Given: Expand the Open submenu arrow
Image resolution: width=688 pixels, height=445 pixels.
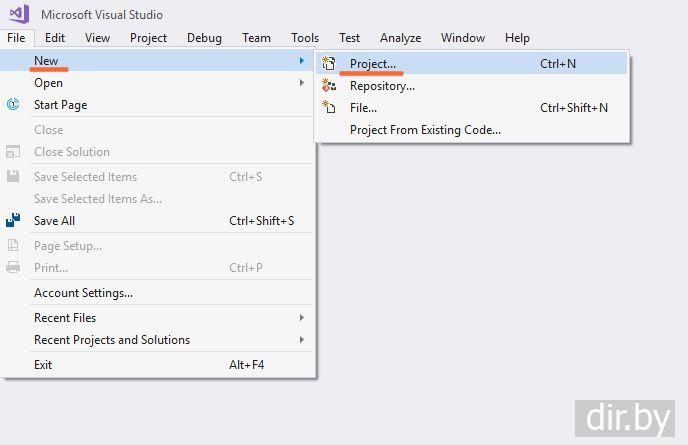Looking at the screenshot, I should point(302,83).
